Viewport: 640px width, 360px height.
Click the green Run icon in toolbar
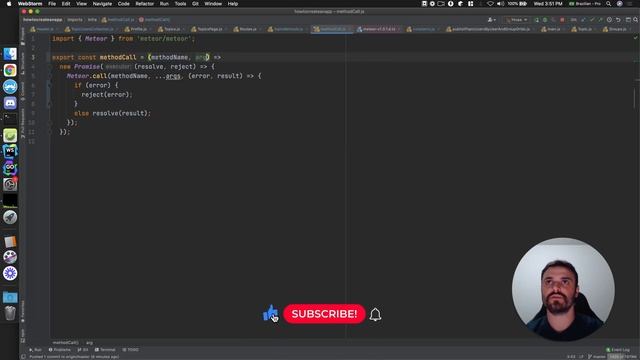536,20
